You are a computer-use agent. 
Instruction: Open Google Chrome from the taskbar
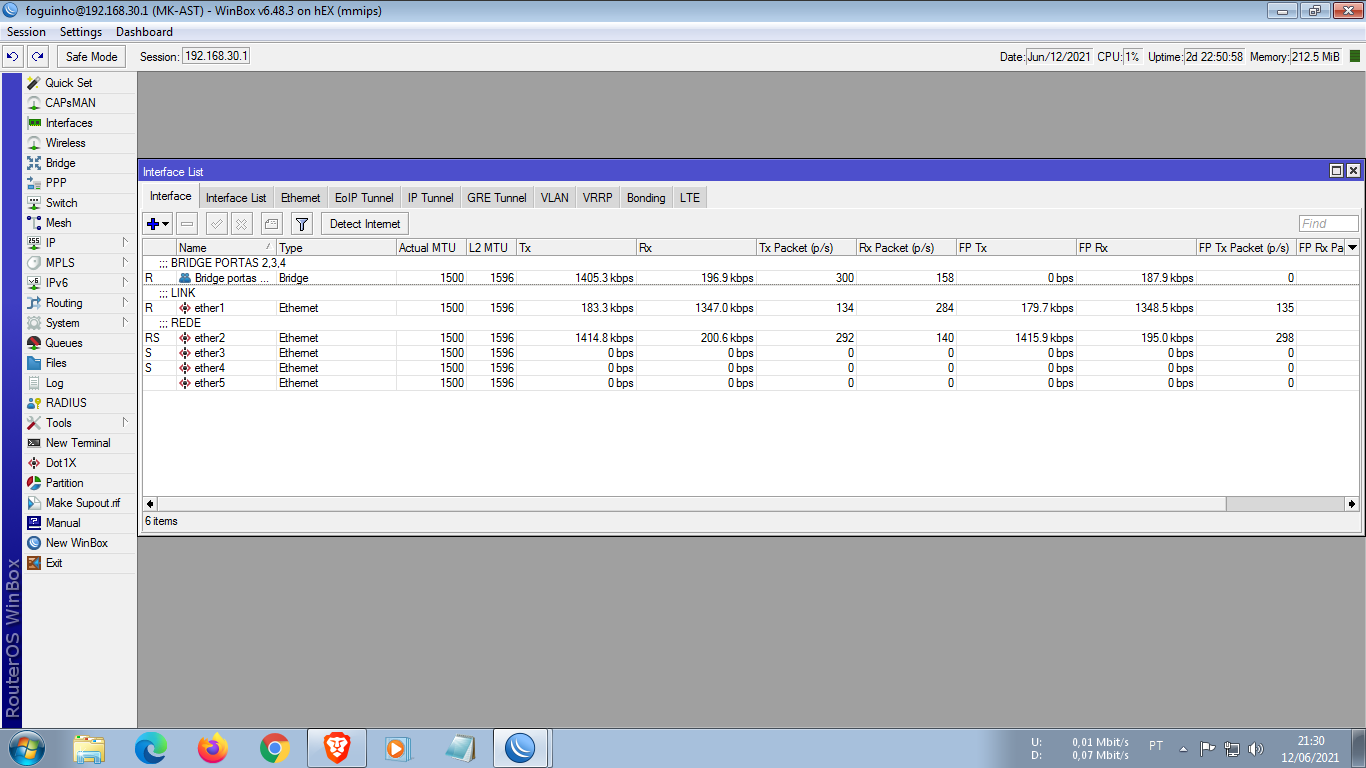tap(275, 748)
